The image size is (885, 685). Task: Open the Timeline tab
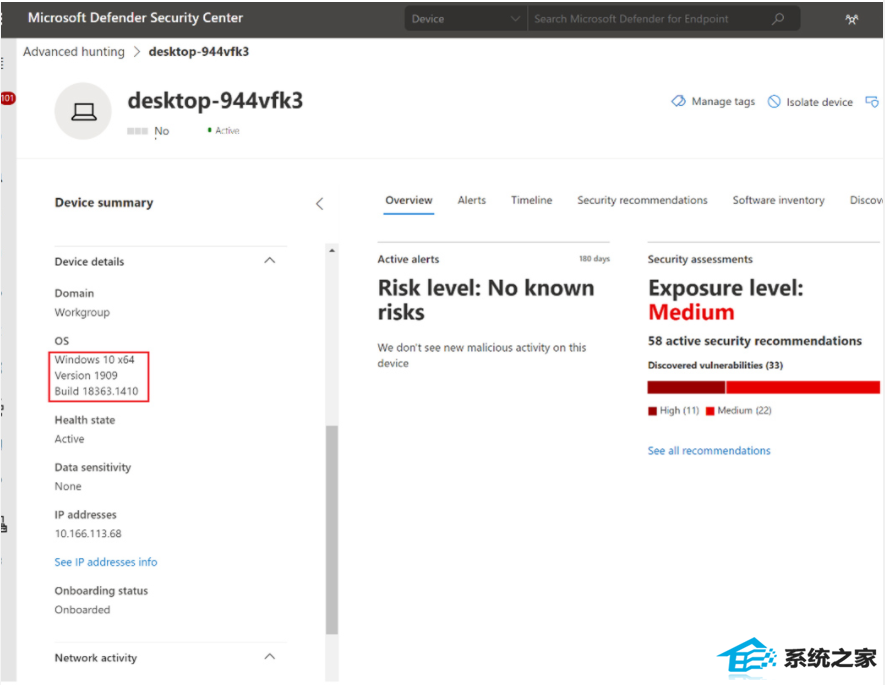[532, 200]
